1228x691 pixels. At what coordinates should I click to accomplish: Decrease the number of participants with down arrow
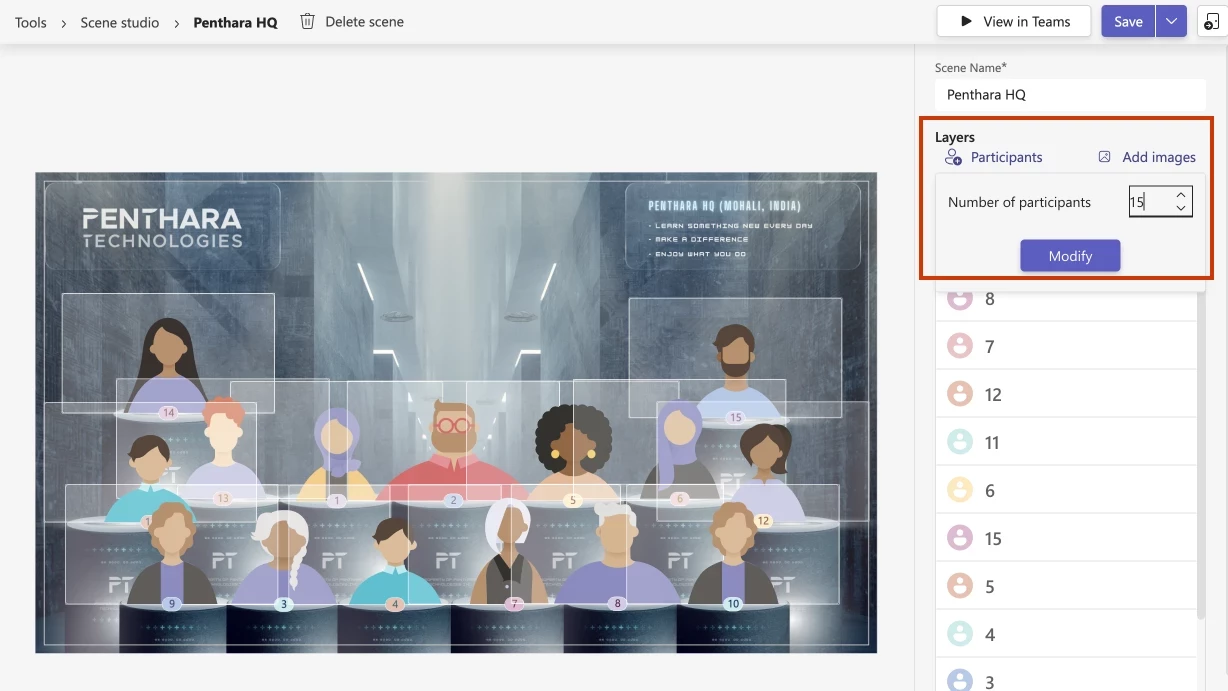1181,208
